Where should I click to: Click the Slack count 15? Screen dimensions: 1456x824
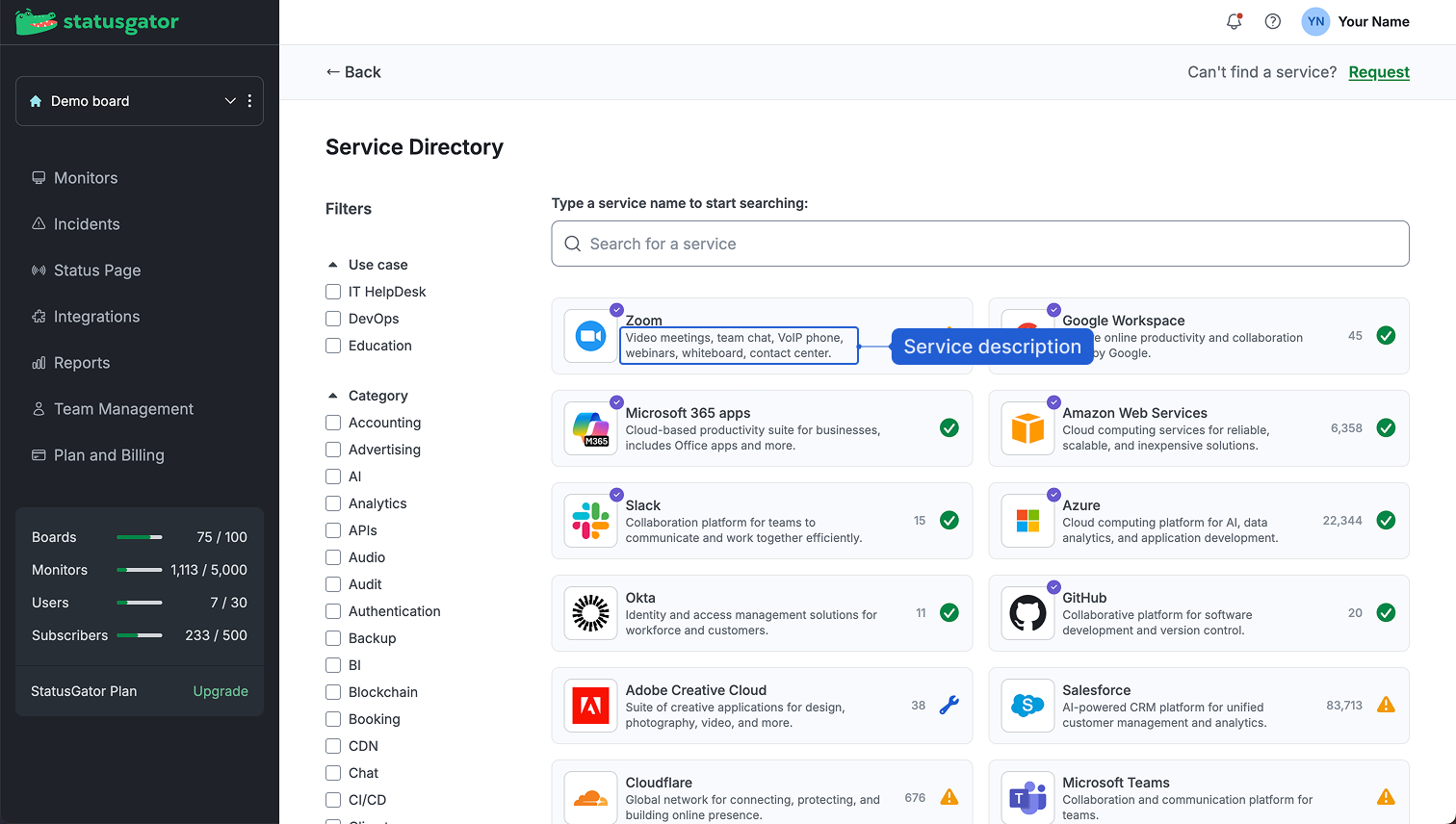coord(920,521)
